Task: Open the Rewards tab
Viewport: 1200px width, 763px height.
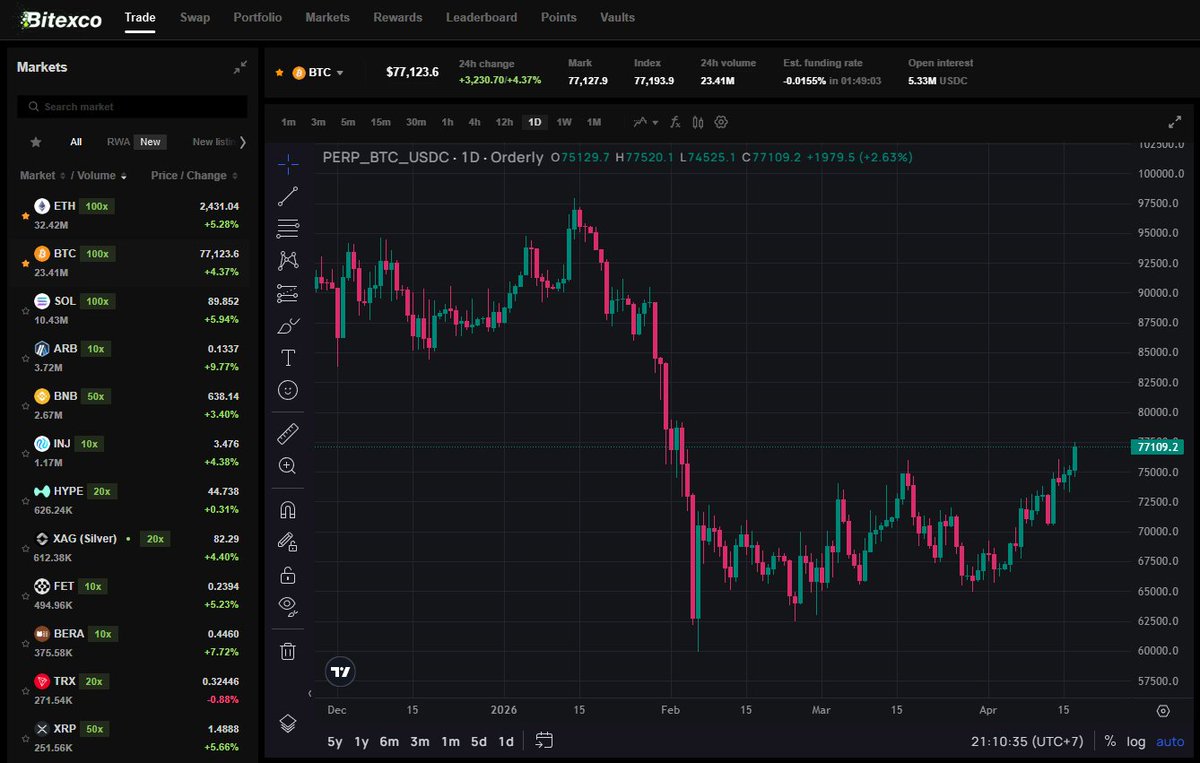Action: [398, 17]
